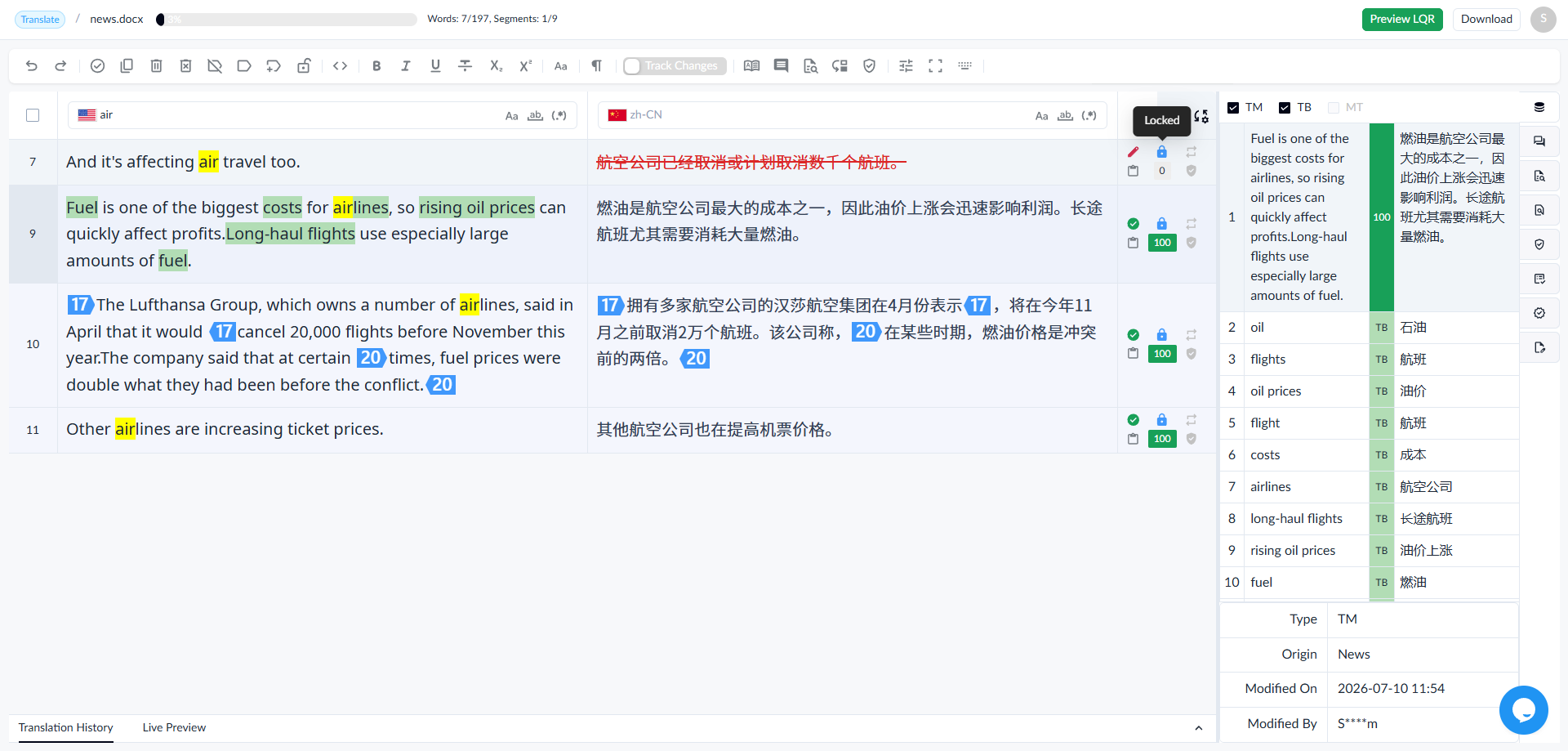
Task: Toggle bold formatting in toolbar
Action: tap(376, 66)
